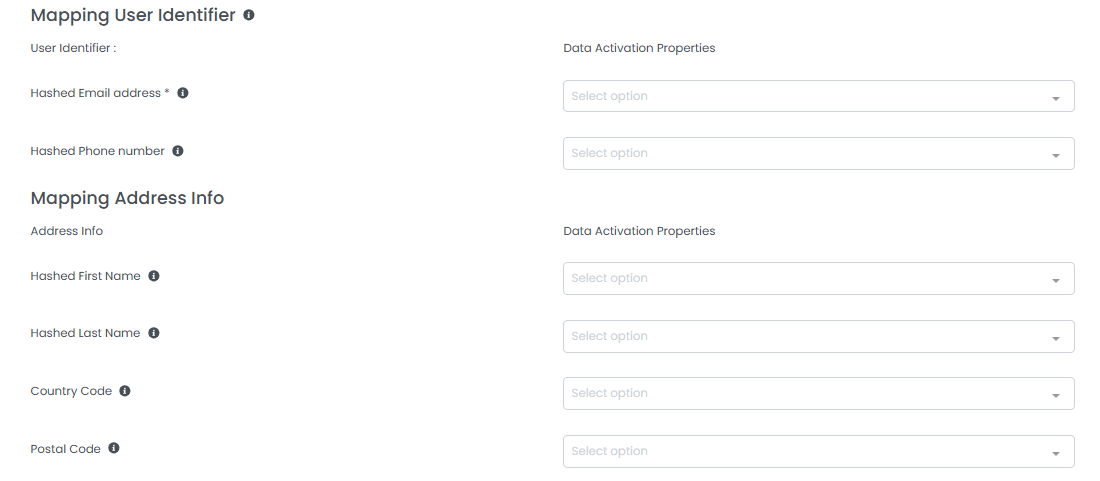Image resolution: width=1100 pixels, height=481 pixels.
Task: Click the Mapping Address Info heading
Action: [127, 198]
